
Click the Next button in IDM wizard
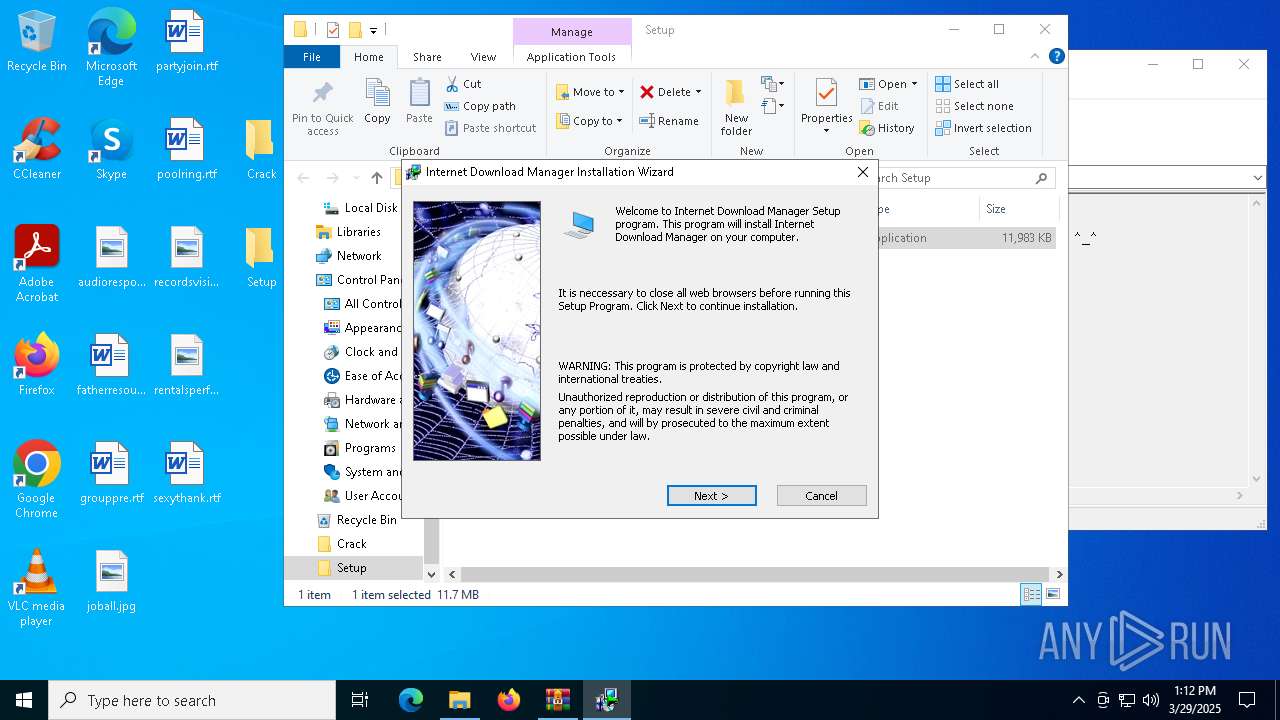click(x=711, y=496)
